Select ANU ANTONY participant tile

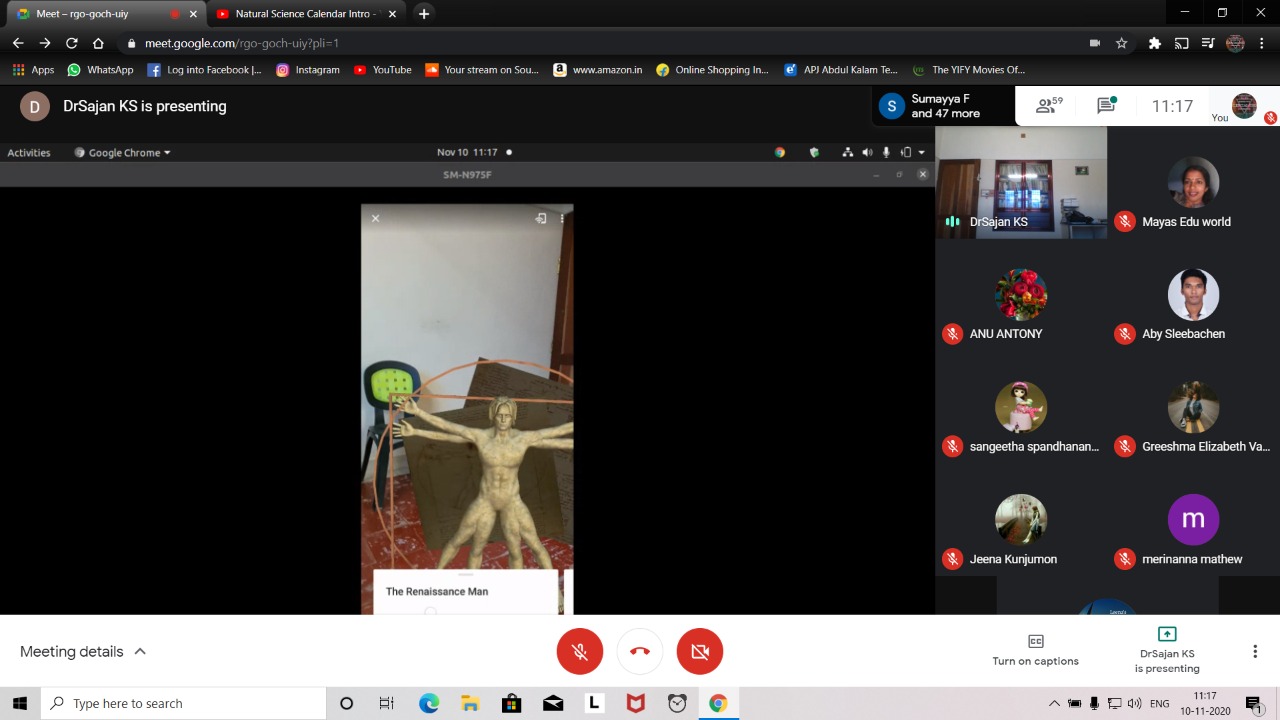click(1021, 295)
